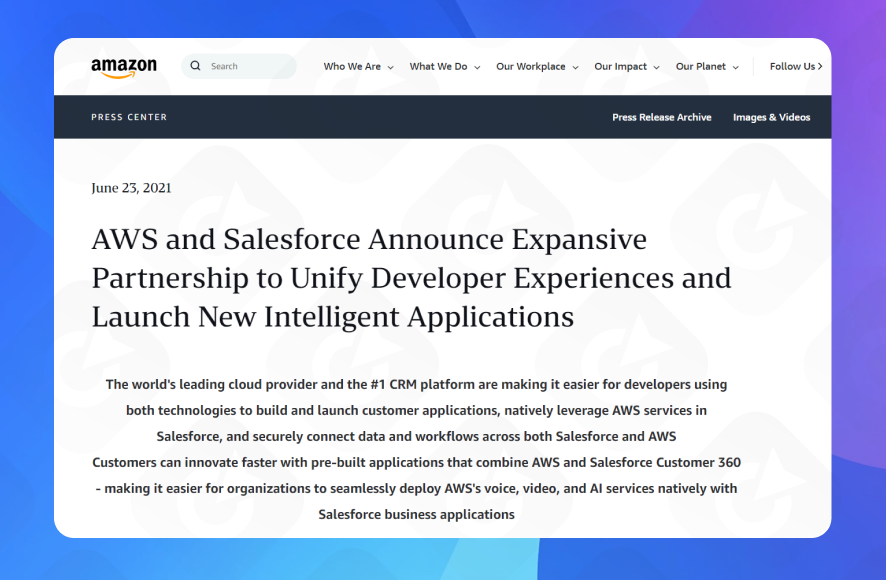Click the right arrow after Follow Us
886x580 pixels.
tap(820, 67)
